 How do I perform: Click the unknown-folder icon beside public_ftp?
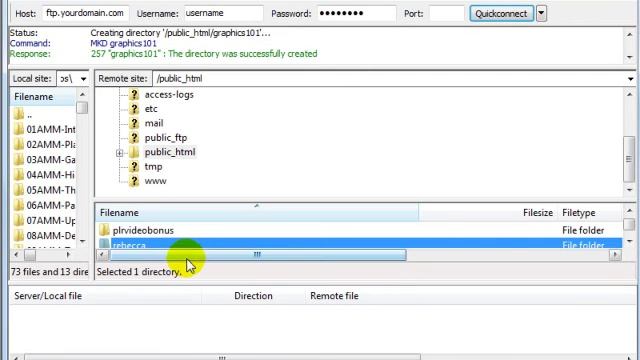[x=134, y=138]
